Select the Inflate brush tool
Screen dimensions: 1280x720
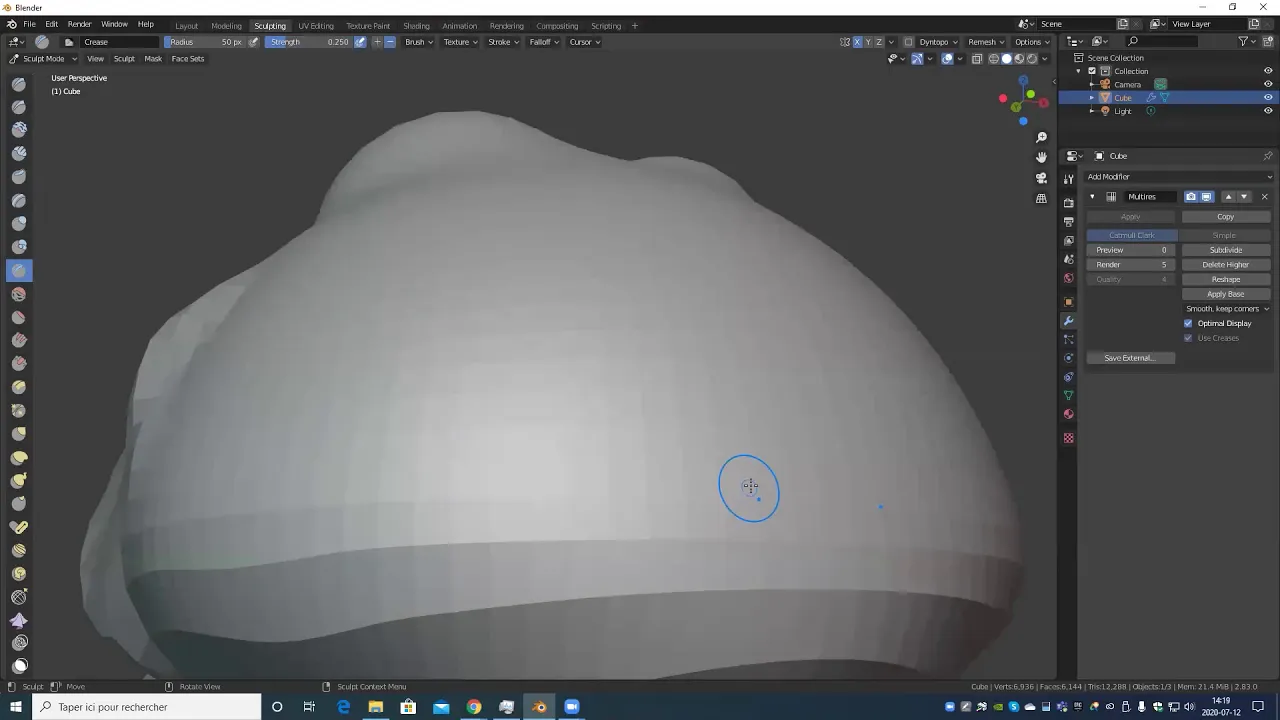point(19,224)
